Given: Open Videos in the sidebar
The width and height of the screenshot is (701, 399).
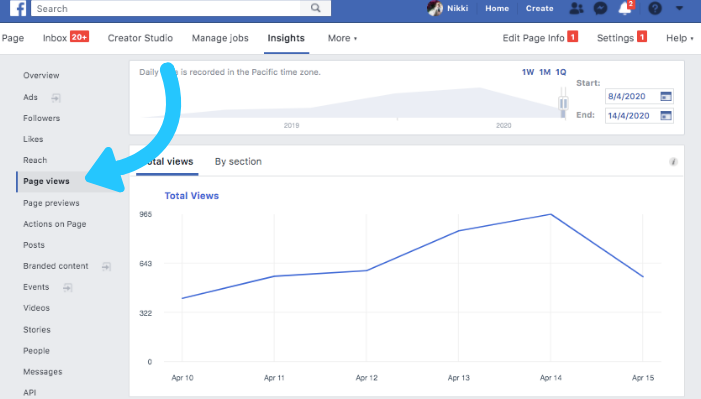Looking at the screenshot, I should (37, 308).
